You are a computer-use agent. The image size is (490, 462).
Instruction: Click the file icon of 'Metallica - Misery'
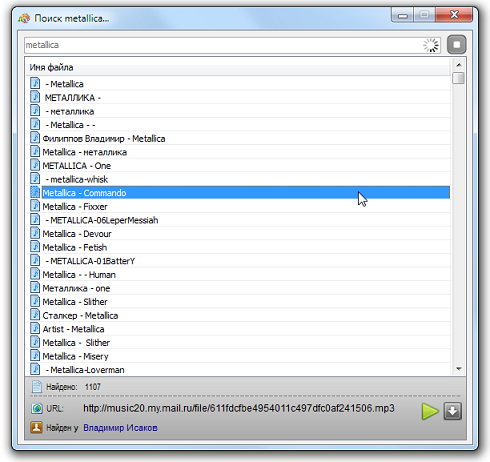tap(35, 356)
